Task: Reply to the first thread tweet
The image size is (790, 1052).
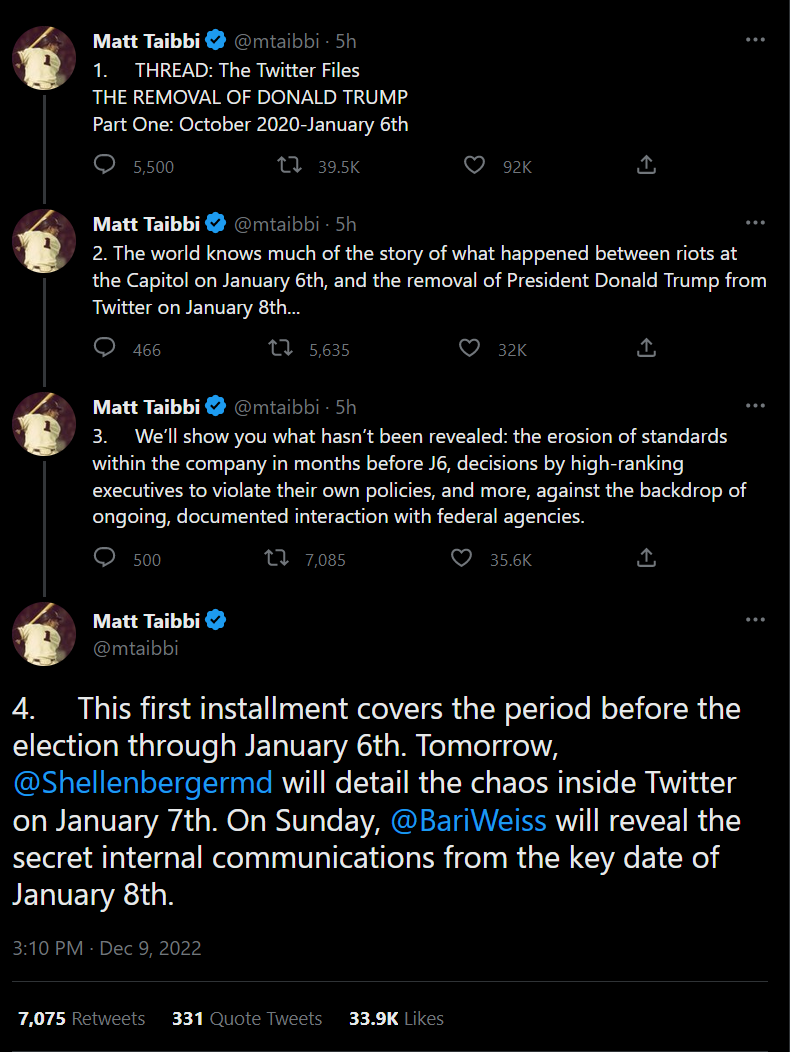Action: click(x=105, y=166)
